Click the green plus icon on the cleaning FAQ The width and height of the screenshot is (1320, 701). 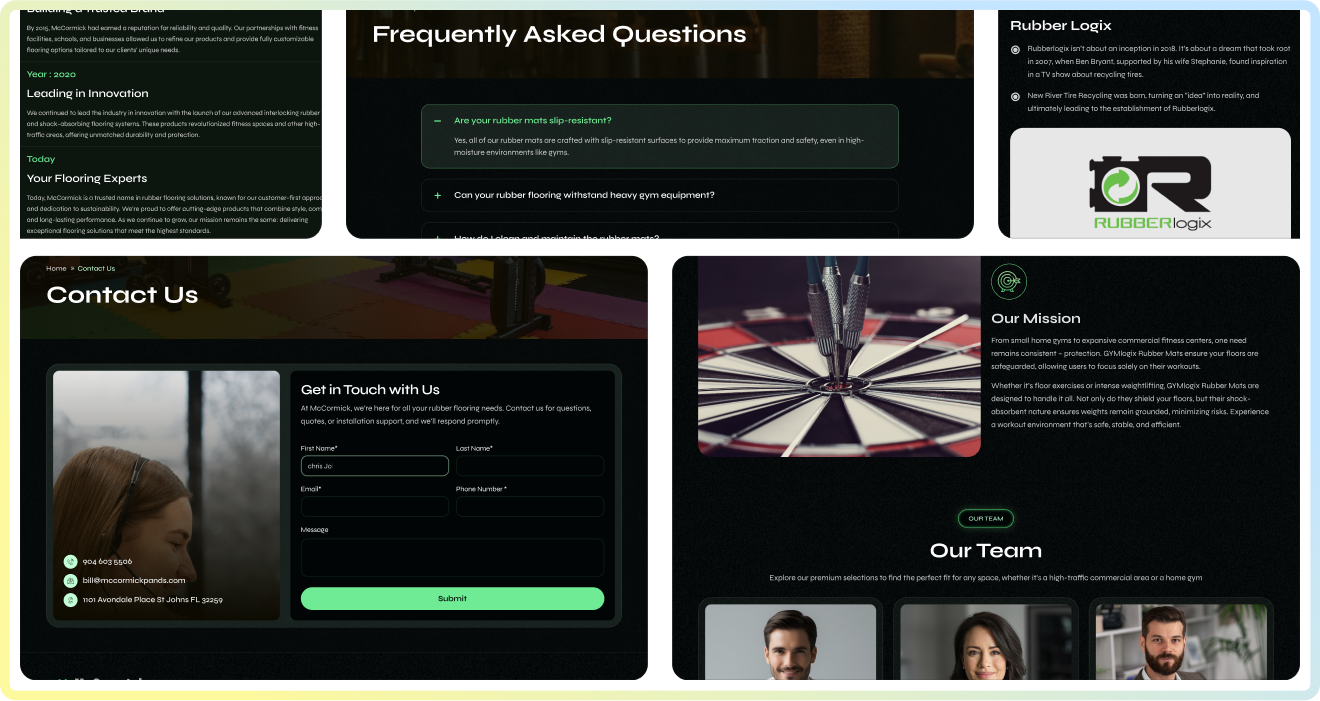[437, 238]
